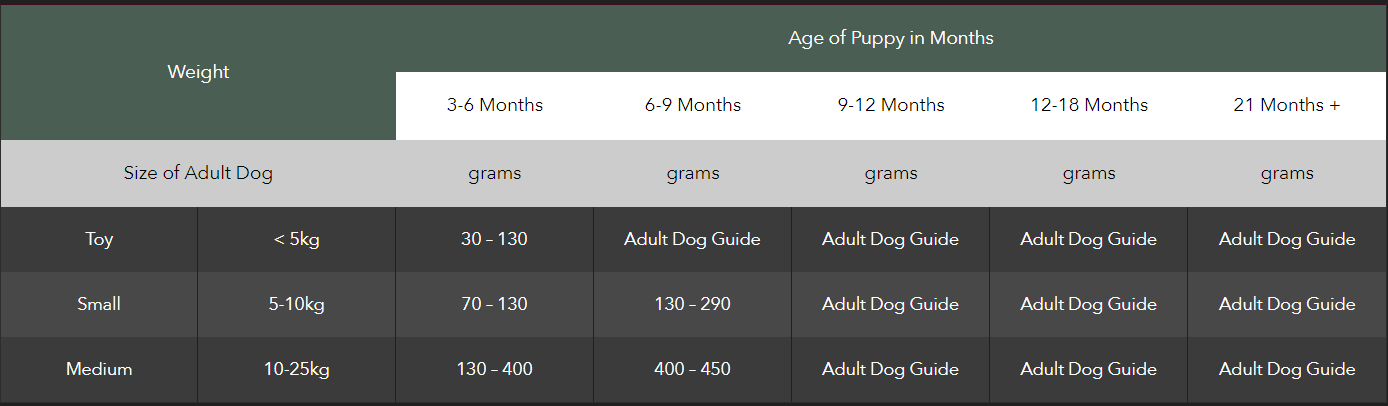
Task: Click Adult Dog Guide for Toy 6-9 Months
Action: pos(693,239)
